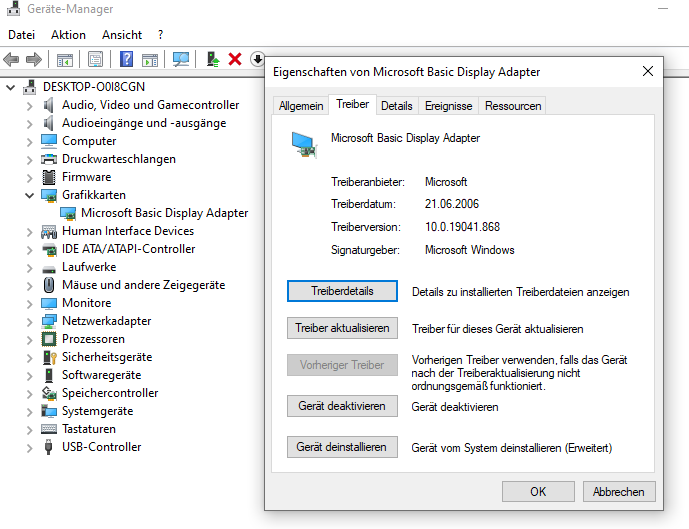
Task: Click the Forward arrow toolbar icon
Action: pos(34,59)
